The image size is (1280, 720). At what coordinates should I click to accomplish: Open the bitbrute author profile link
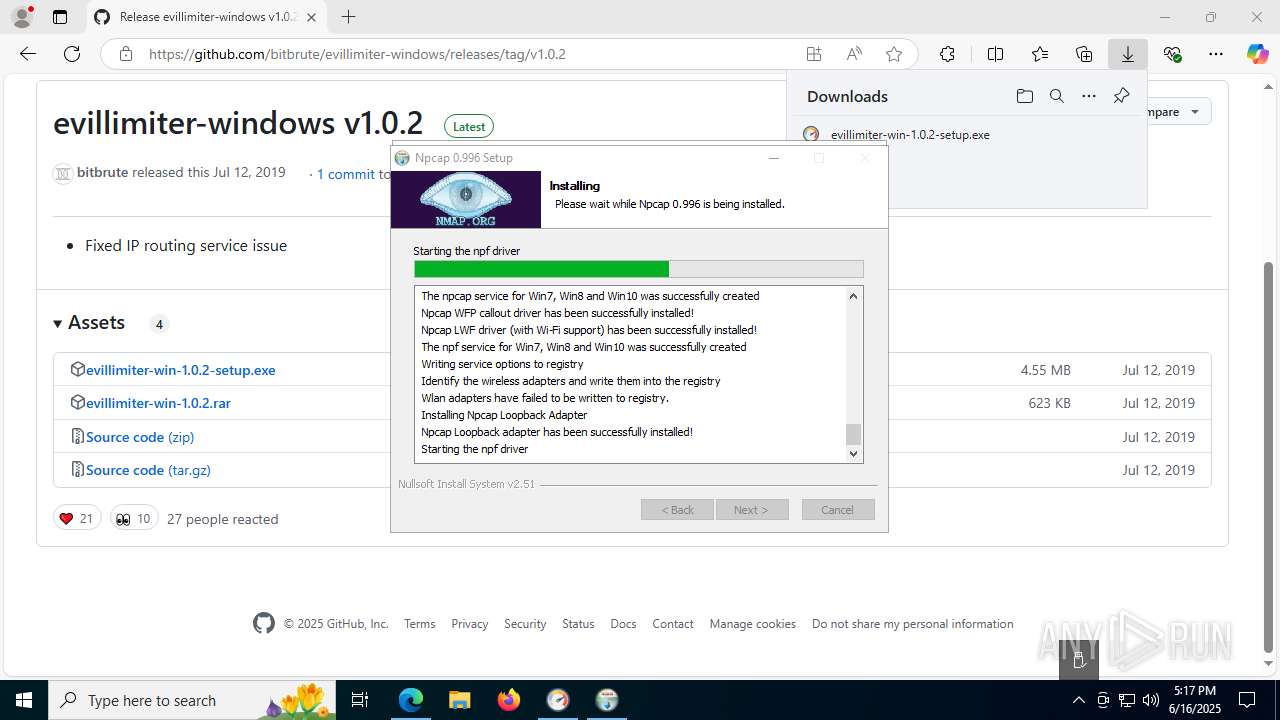(102, 172)
